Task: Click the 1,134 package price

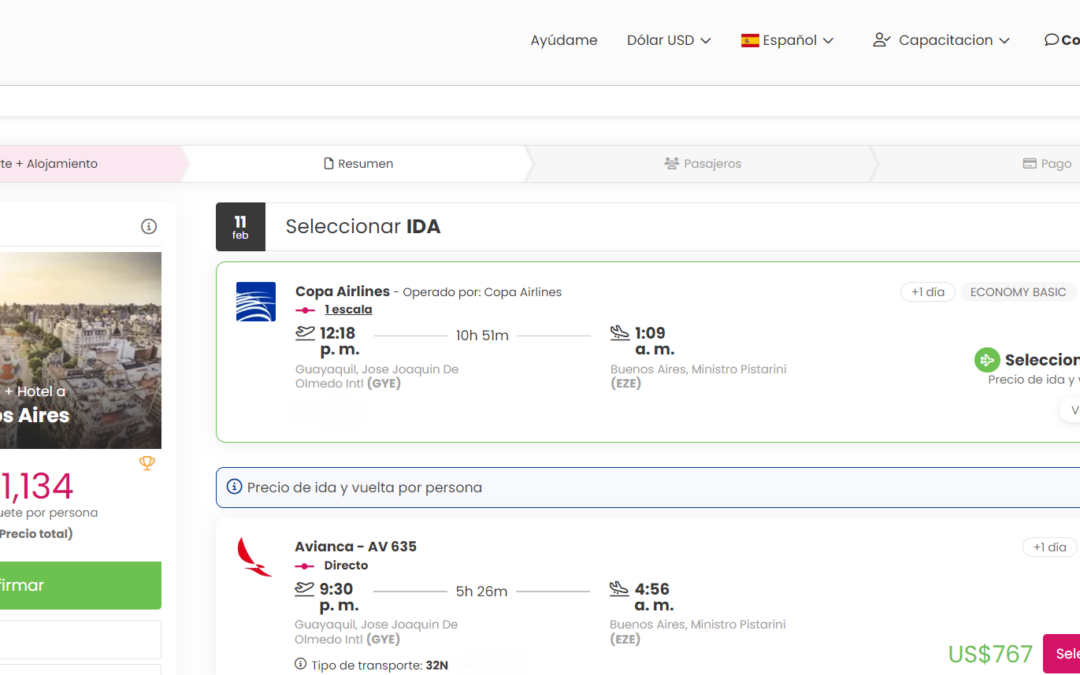Action: [x=37, y=486]
